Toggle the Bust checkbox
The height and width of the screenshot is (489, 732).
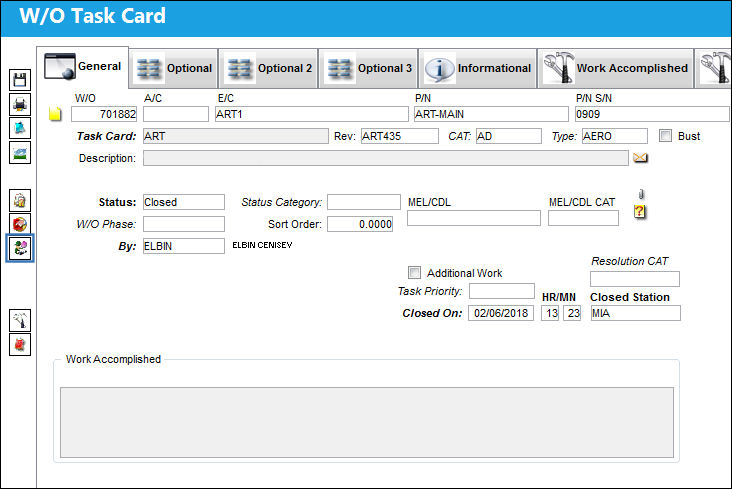pyautogui.click(x=665, y=136)
